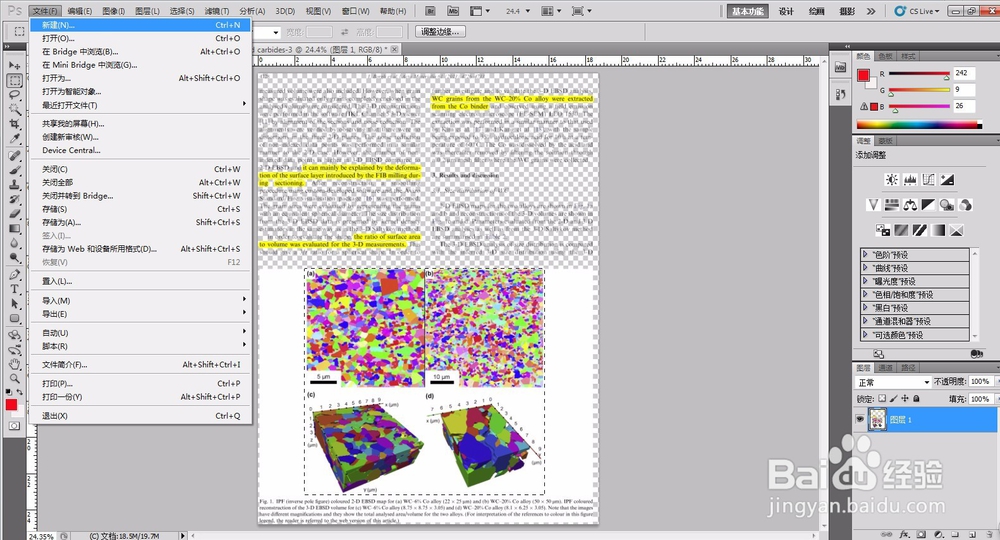
Task: Click the Add layer style fx icon
Action: 904,534
